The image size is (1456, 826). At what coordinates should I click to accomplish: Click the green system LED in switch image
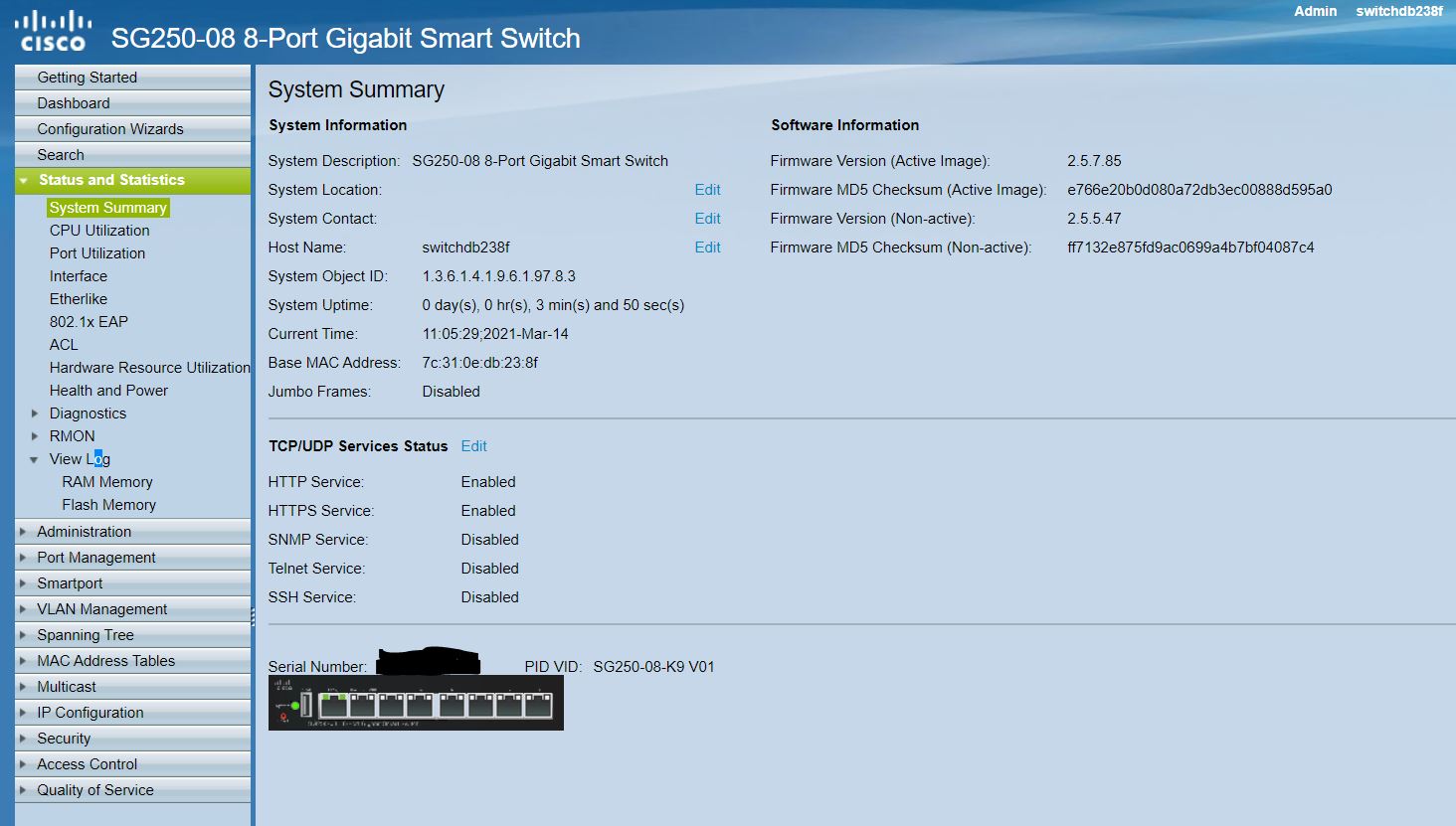pyautogui.click(x=295, y=706)
